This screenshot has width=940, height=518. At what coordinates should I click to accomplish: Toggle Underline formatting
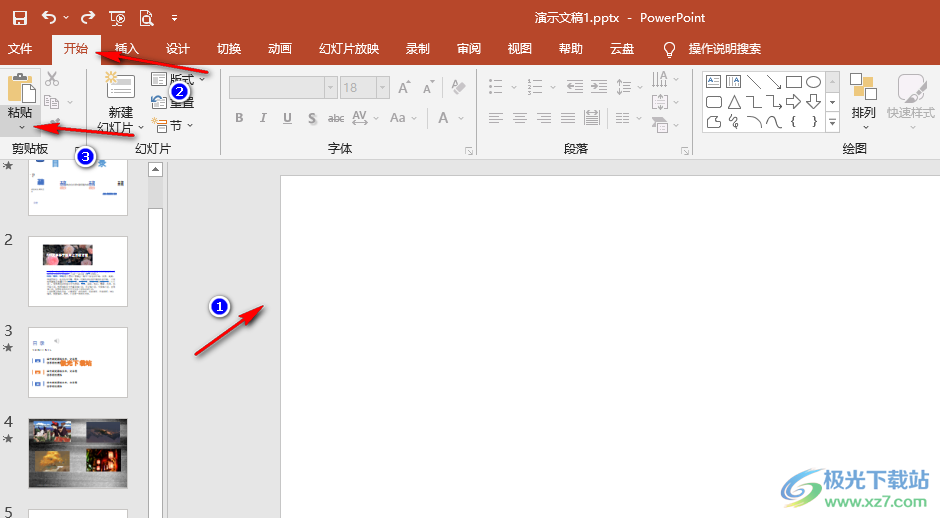[x=287, y=118]
